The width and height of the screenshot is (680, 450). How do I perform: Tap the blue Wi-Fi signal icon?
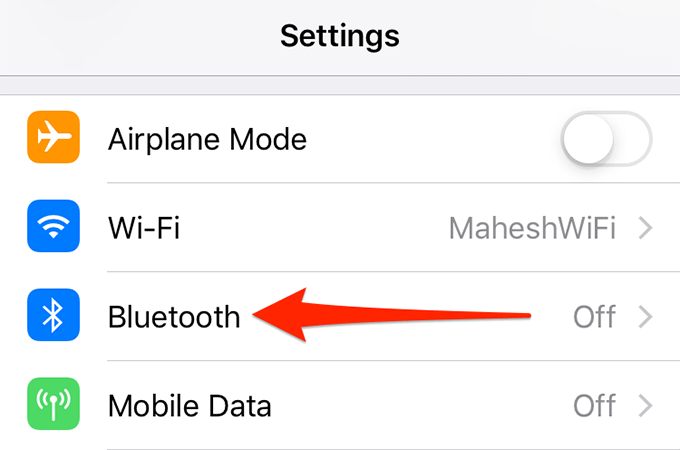tap(53, 226)
